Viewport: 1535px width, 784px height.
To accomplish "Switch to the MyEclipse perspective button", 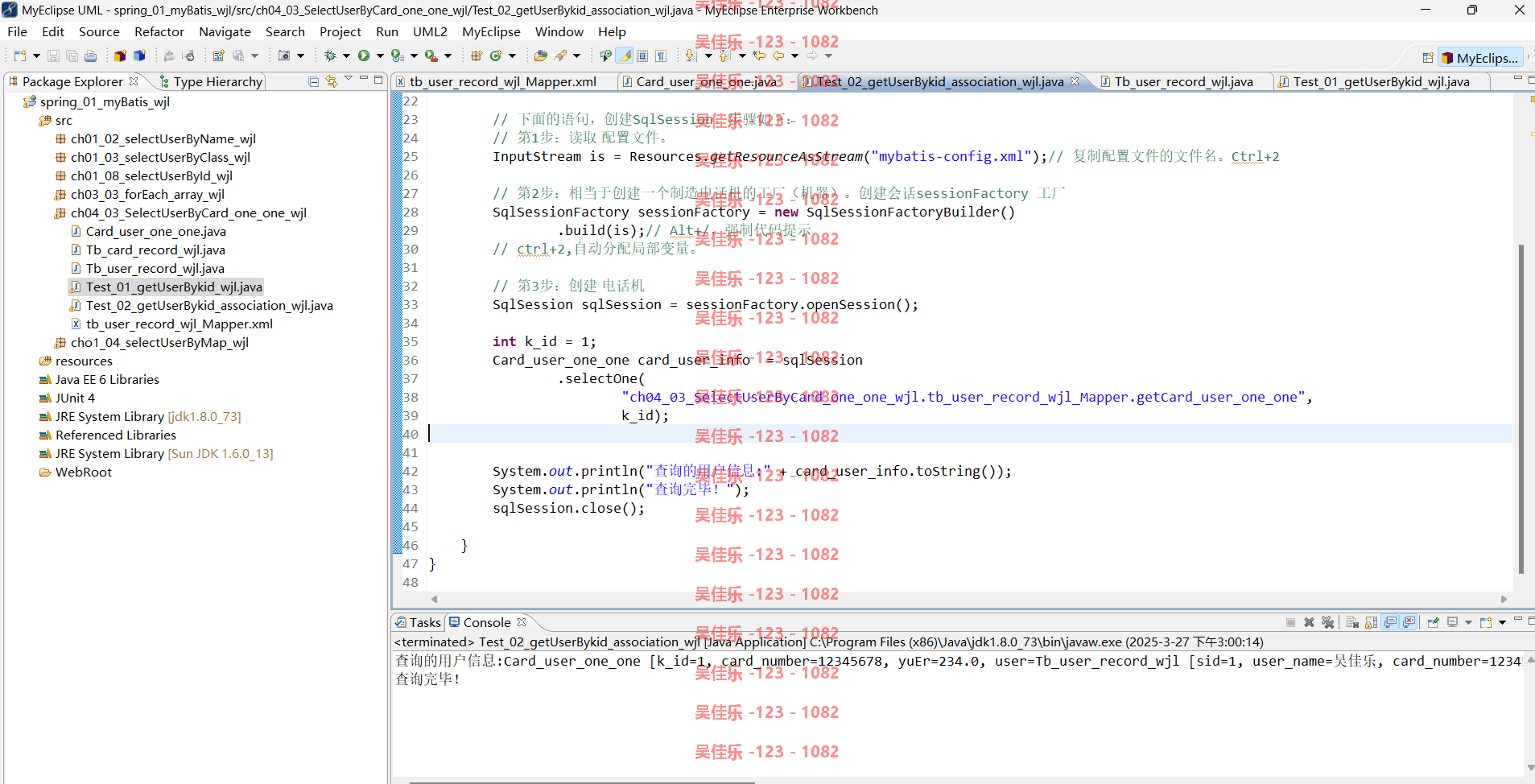I will pyautogui.click(x=1480, y=58).
